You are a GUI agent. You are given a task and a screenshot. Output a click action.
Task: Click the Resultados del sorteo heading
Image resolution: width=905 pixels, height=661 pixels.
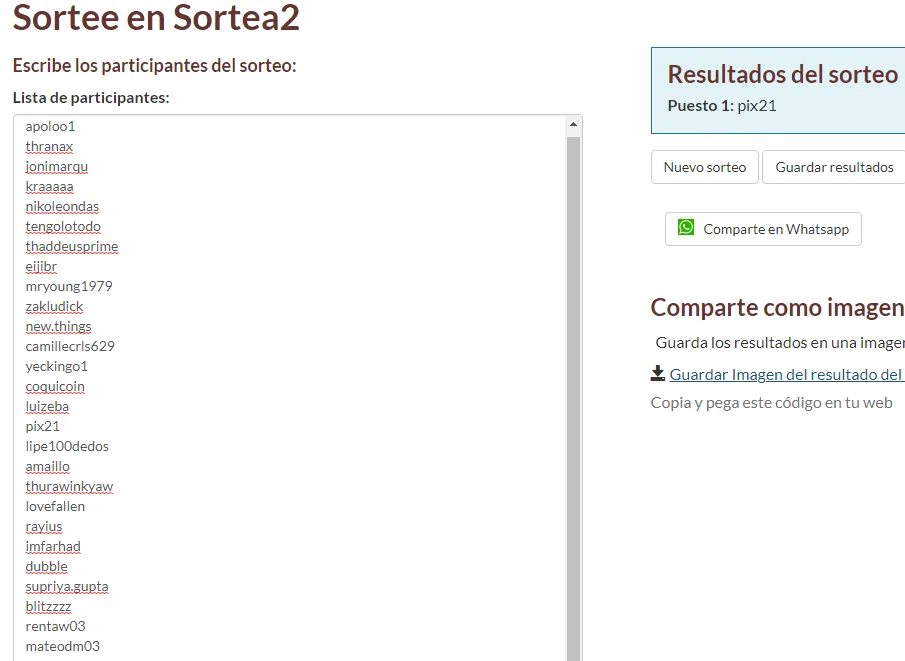tap(783, 74)
